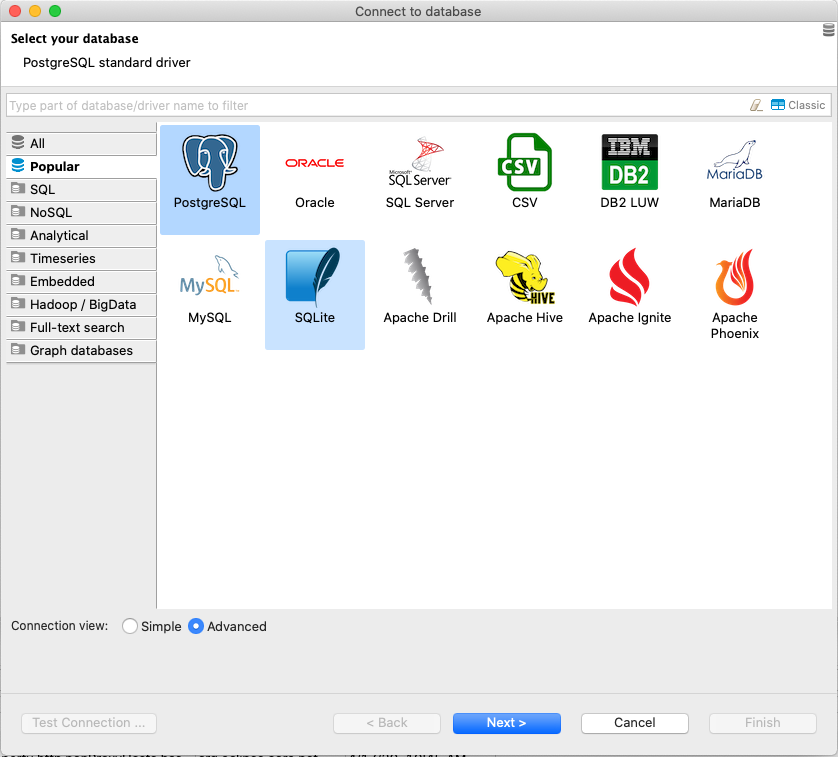Click Test Connection ... button

coord(89,723)
